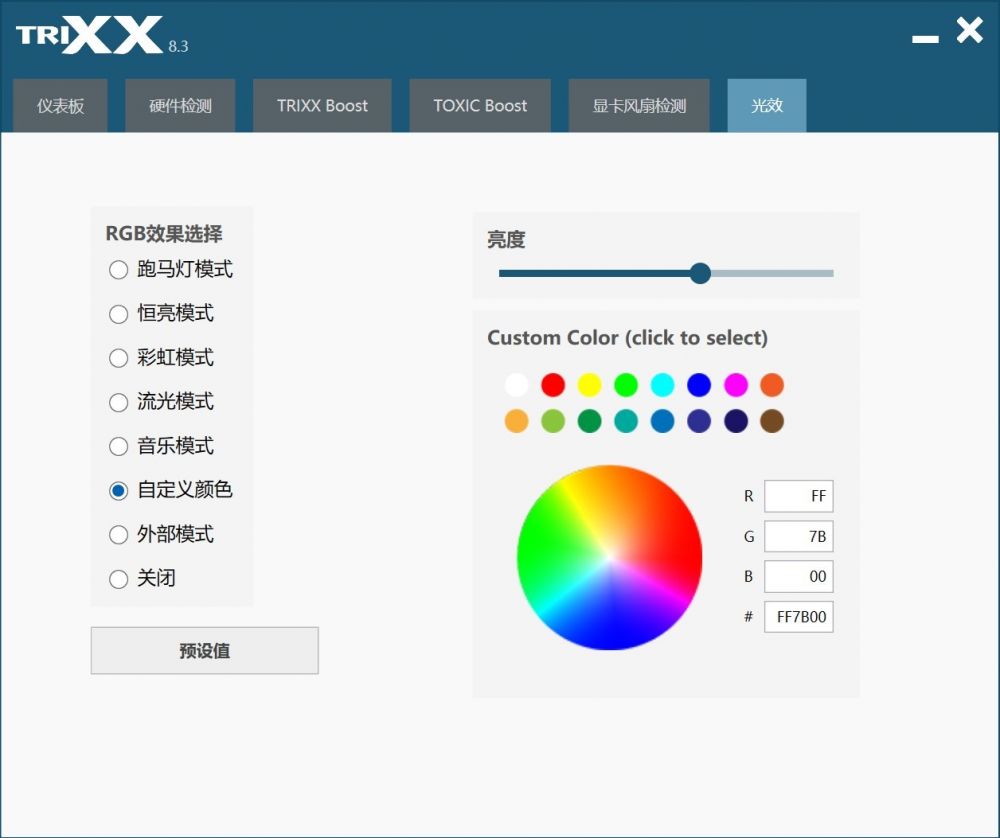The image size is (1000, 838).
Task: Enable 彩虹模式 rainbow mode
Action: pos(161,357)
